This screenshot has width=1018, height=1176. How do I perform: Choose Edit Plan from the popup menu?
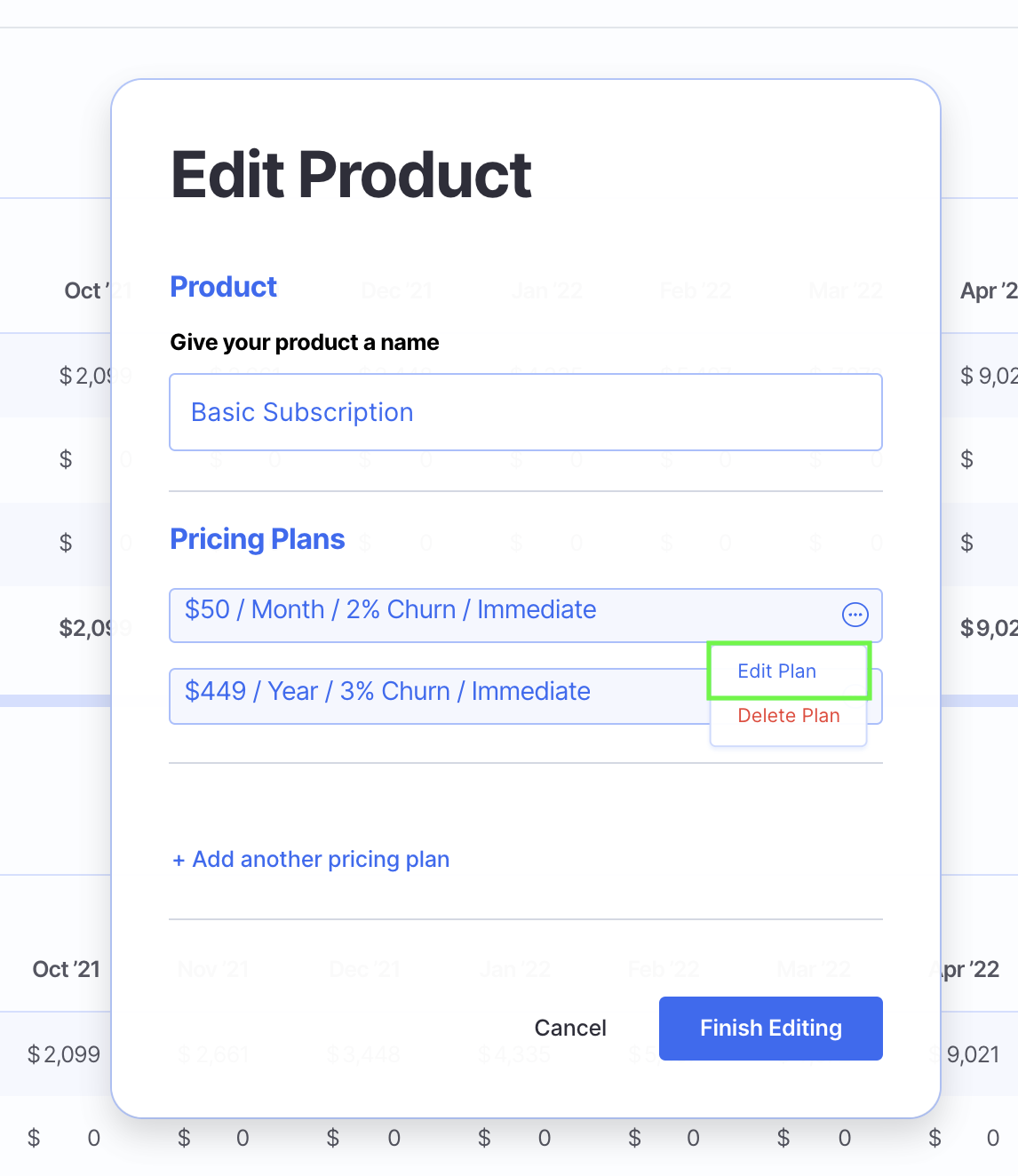[x=776, y=671]
